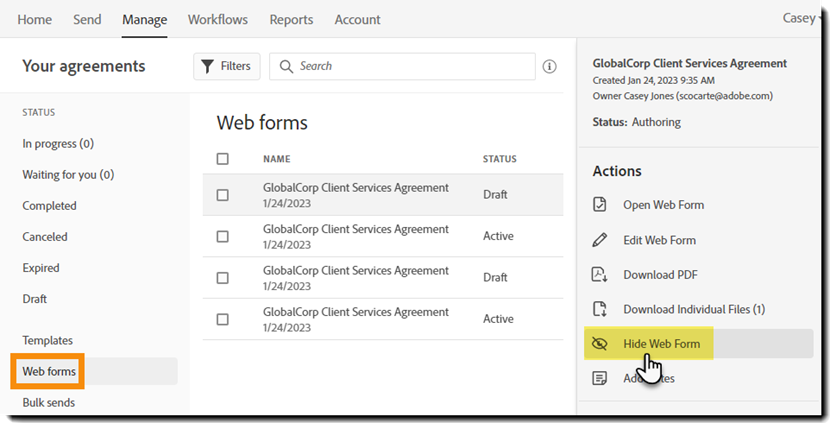
Task: Click the magnifier icon in search box
Action: 286,67
